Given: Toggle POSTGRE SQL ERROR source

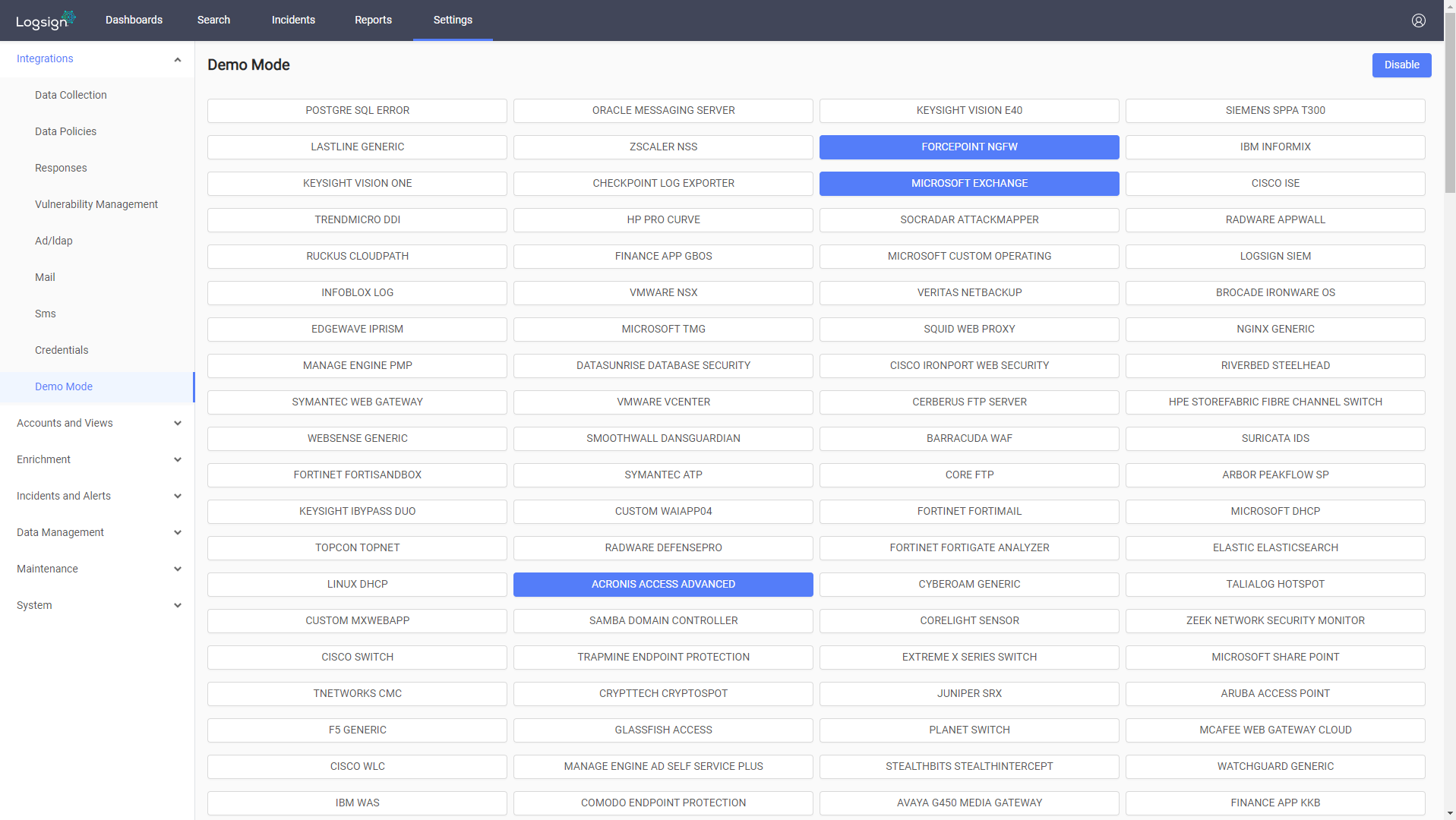Looking at the screenshot, I should click(x=357, y=111).
